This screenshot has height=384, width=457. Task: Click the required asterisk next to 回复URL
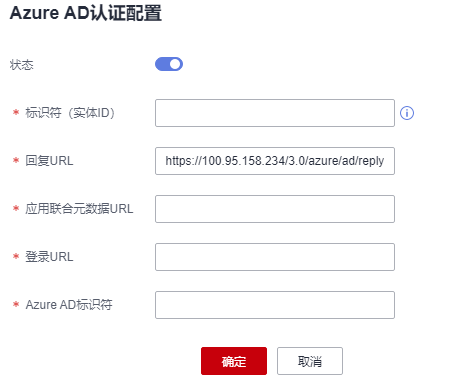(x=16, y=160)
